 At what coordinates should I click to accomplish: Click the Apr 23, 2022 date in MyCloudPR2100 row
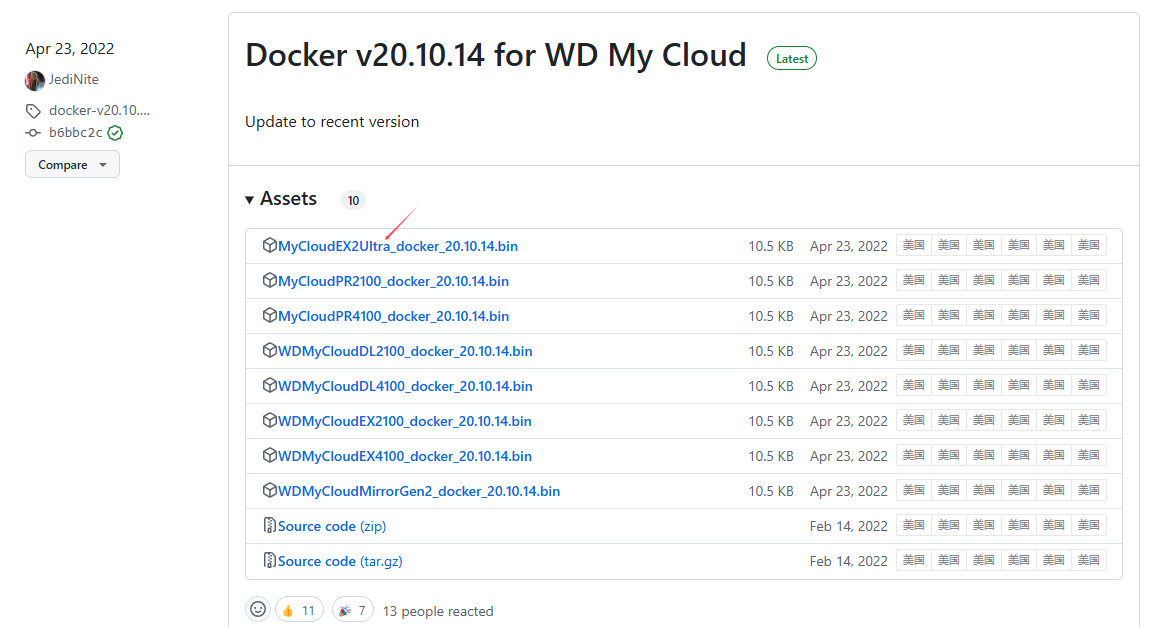[x=849, y=281]
